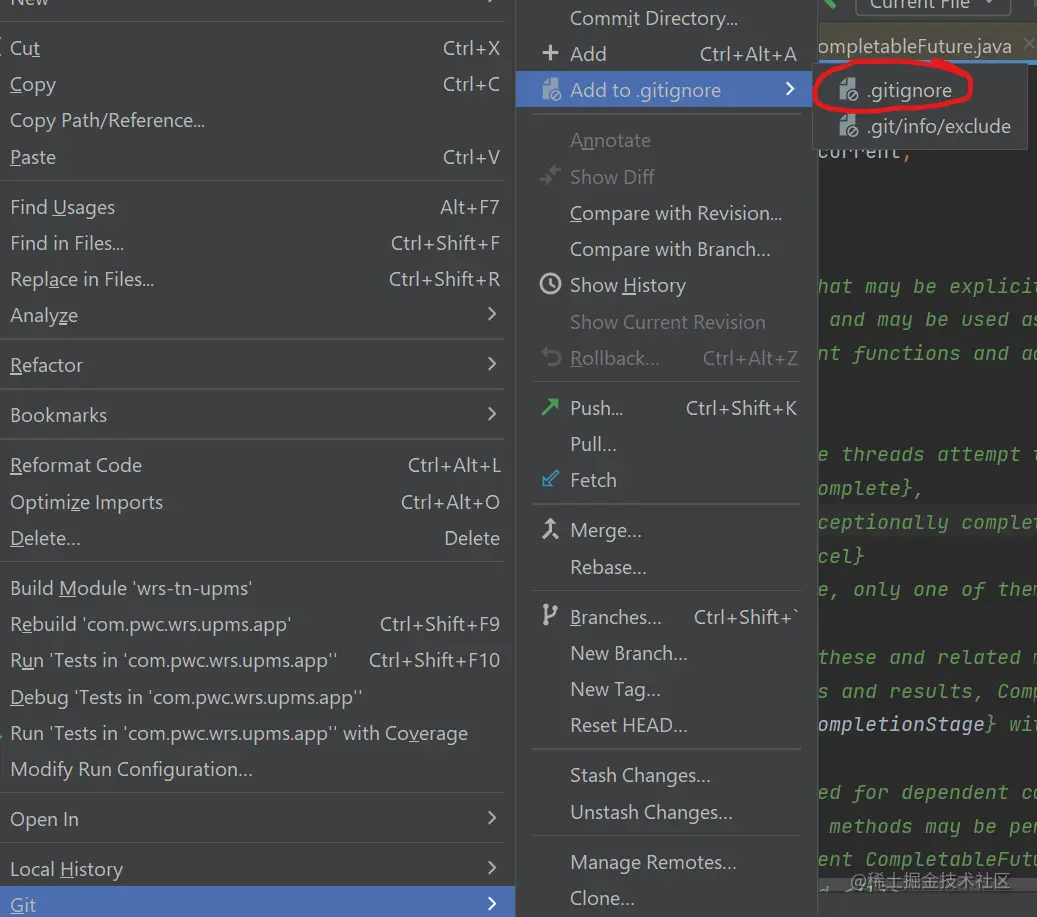
Task: Select .git/info/exclude in the submenu
Action: [x=921, y=126]
